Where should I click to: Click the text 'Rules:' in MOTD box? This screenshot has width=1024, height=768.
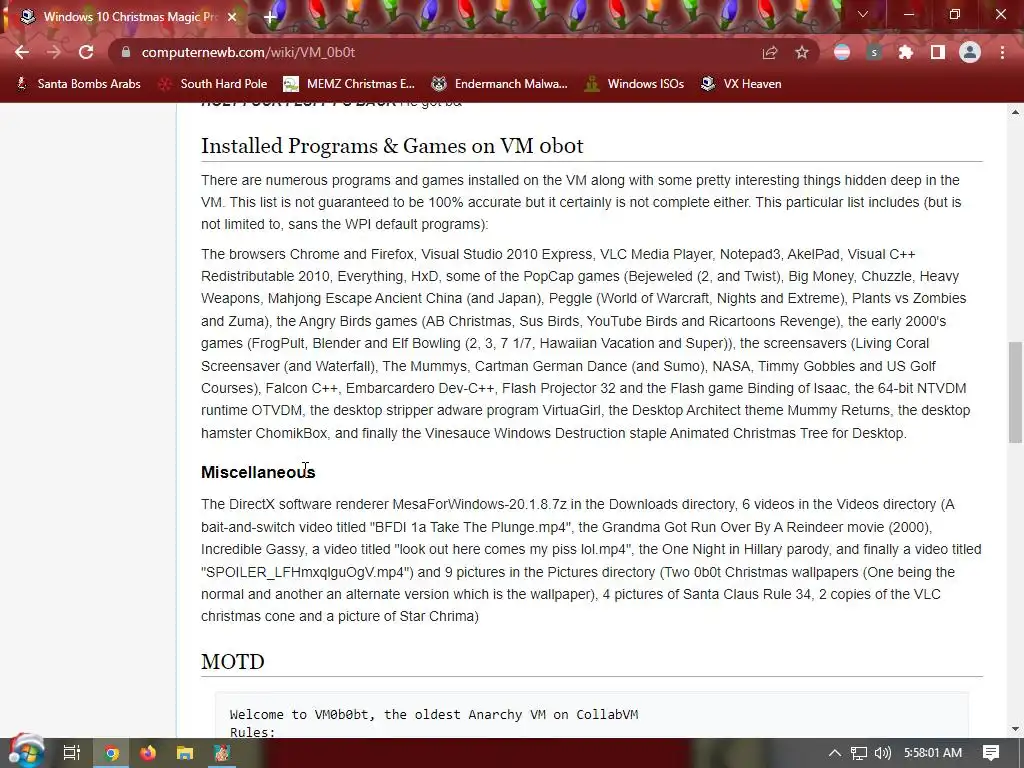point(253,732)
